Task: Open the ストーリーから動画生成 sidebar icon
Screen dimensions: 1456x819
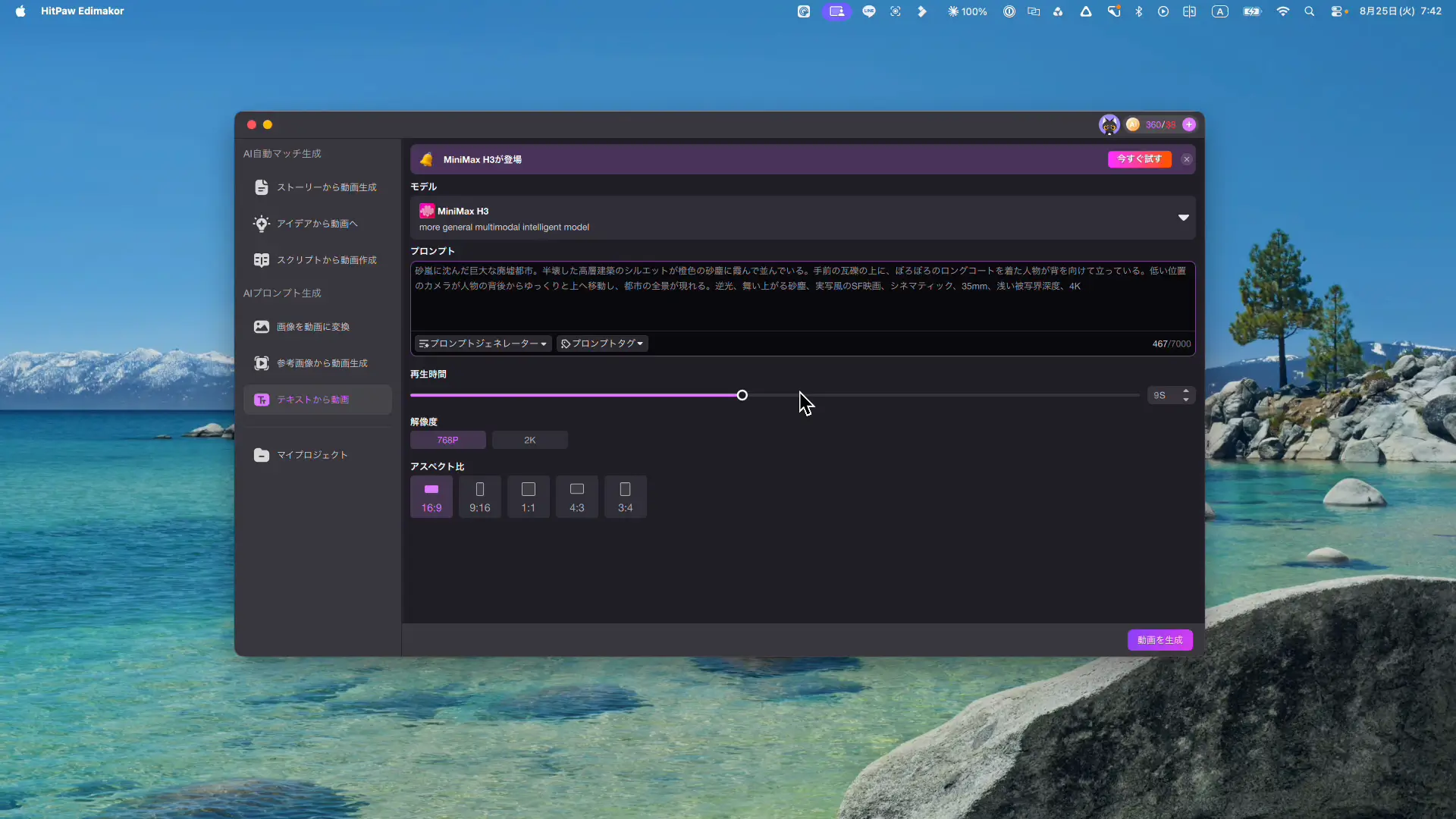Action: (x=262, y=187)
